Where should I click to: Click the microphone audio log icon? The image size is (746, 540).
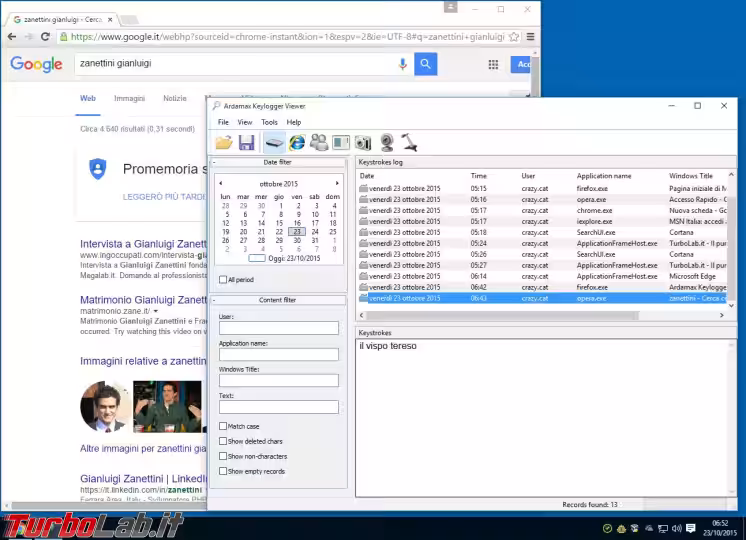pyautogui.click(x=409, y=143)
